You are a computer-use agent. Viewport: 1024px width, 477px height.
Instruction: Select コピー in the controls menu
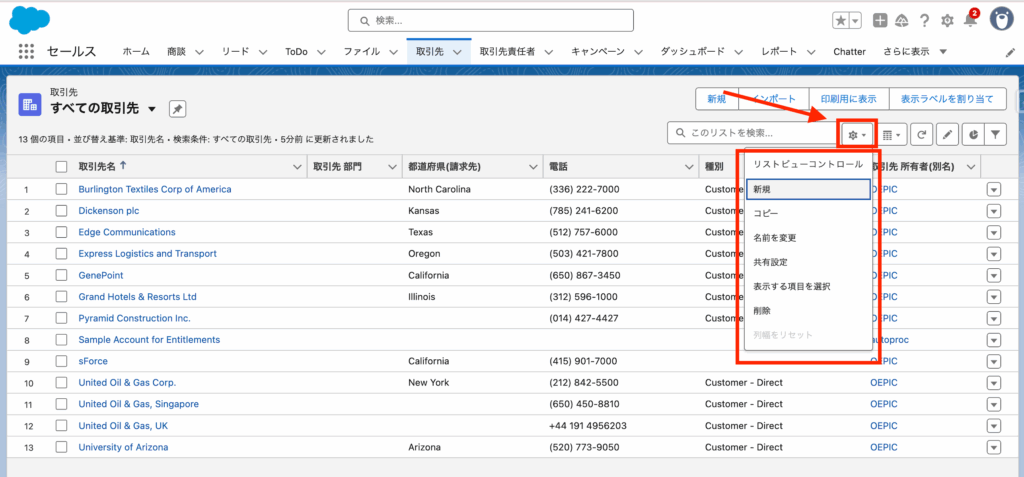pyautogui.click(x=808, y=214)
